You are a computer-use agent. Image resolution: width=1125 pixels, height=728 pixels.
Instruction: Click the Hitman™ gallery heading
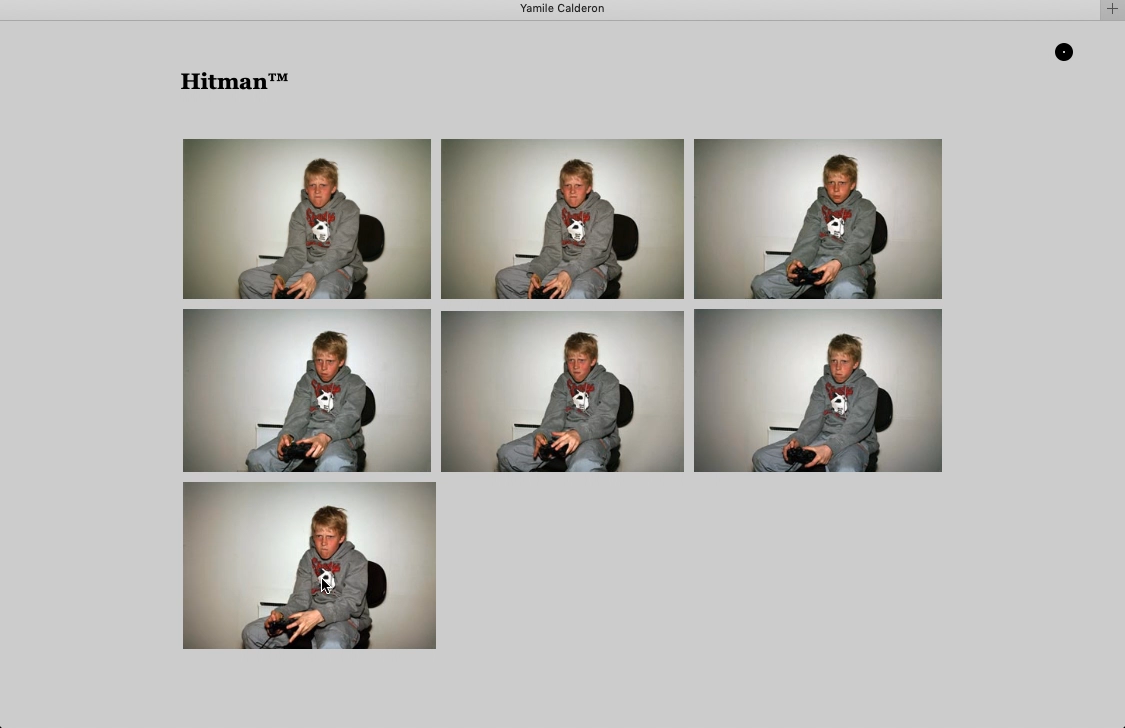[x=234, y=82]
